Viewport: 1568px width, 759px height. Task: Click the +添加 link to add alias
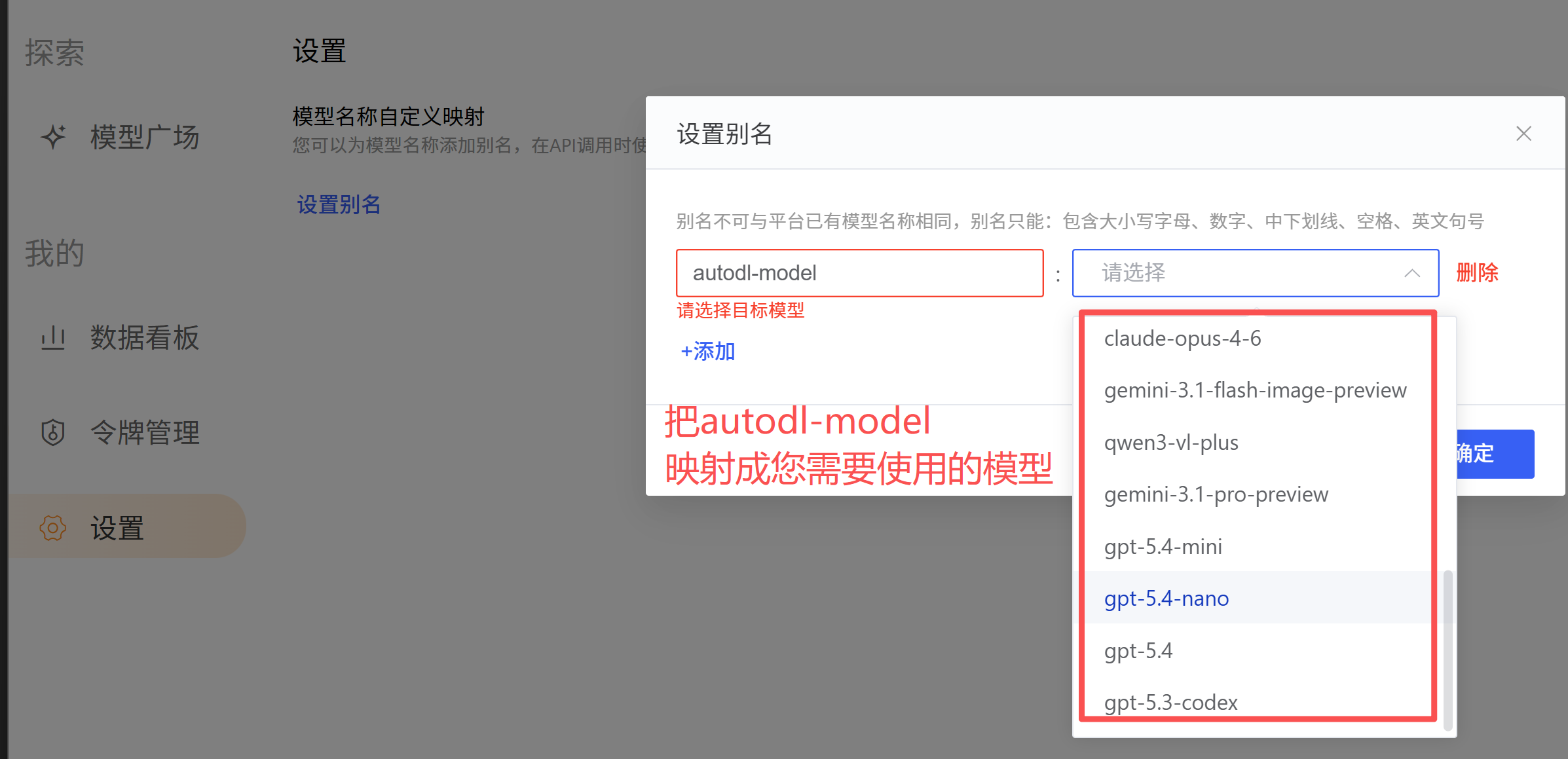coord(707,352)
